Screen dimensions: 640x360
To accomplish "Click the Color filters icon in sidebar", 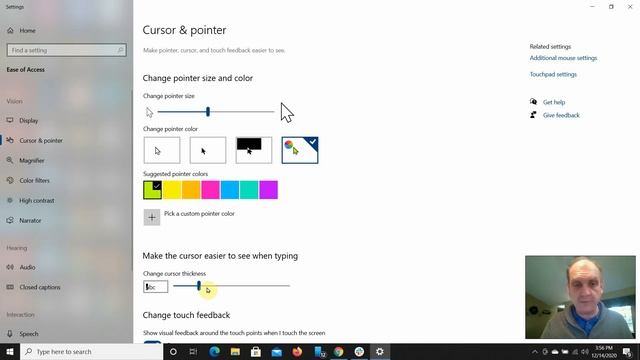I will (10, 180).
